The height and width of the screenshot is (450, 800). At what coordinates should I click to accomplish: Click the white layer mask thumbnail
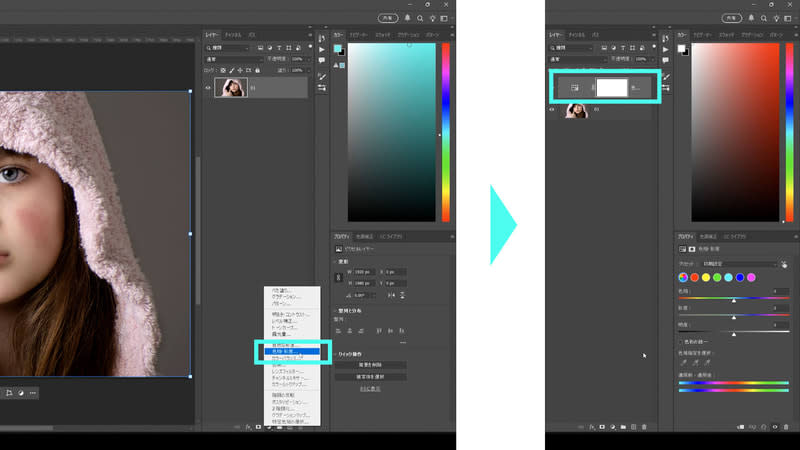pos(611,88)
